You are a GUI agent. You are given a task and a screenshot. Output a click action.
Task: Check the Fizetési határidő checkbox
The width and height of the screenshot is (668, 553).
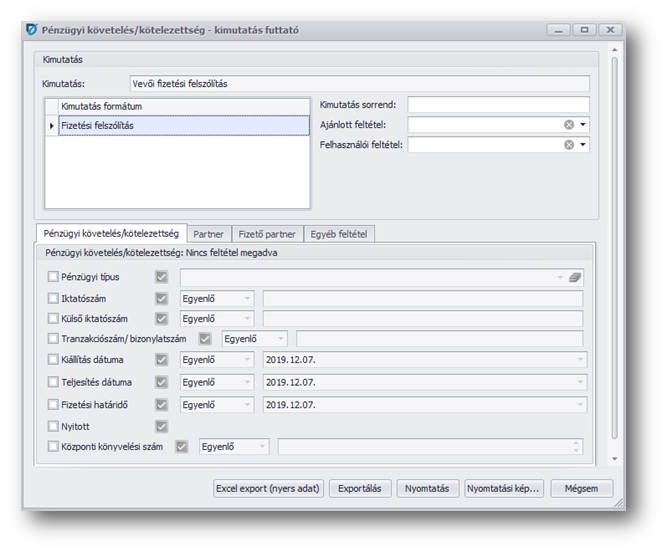pyautogui.click(x=54, y=405)
